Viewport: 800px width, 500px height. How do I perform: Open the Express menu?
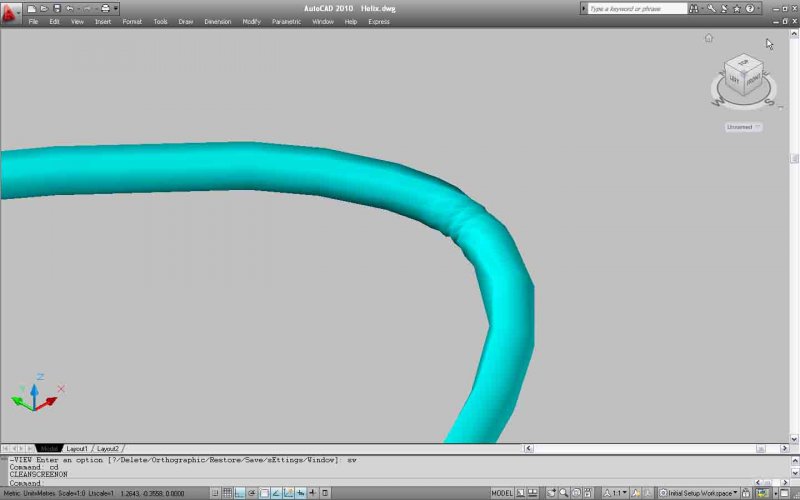pyautogui.click(x=379, y=22)
